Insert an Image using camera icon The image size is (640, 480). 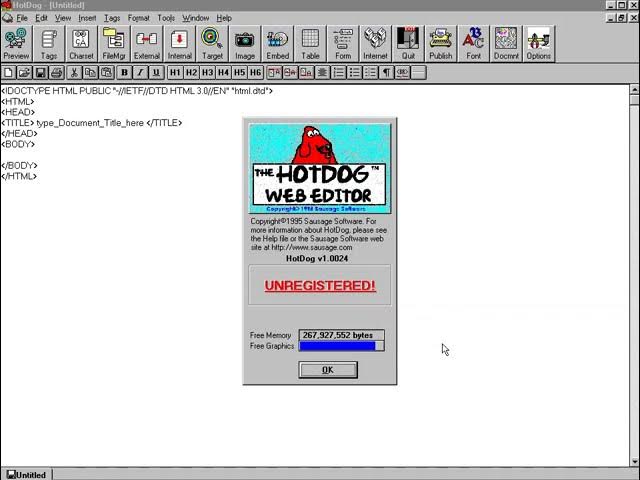point(244,44)
